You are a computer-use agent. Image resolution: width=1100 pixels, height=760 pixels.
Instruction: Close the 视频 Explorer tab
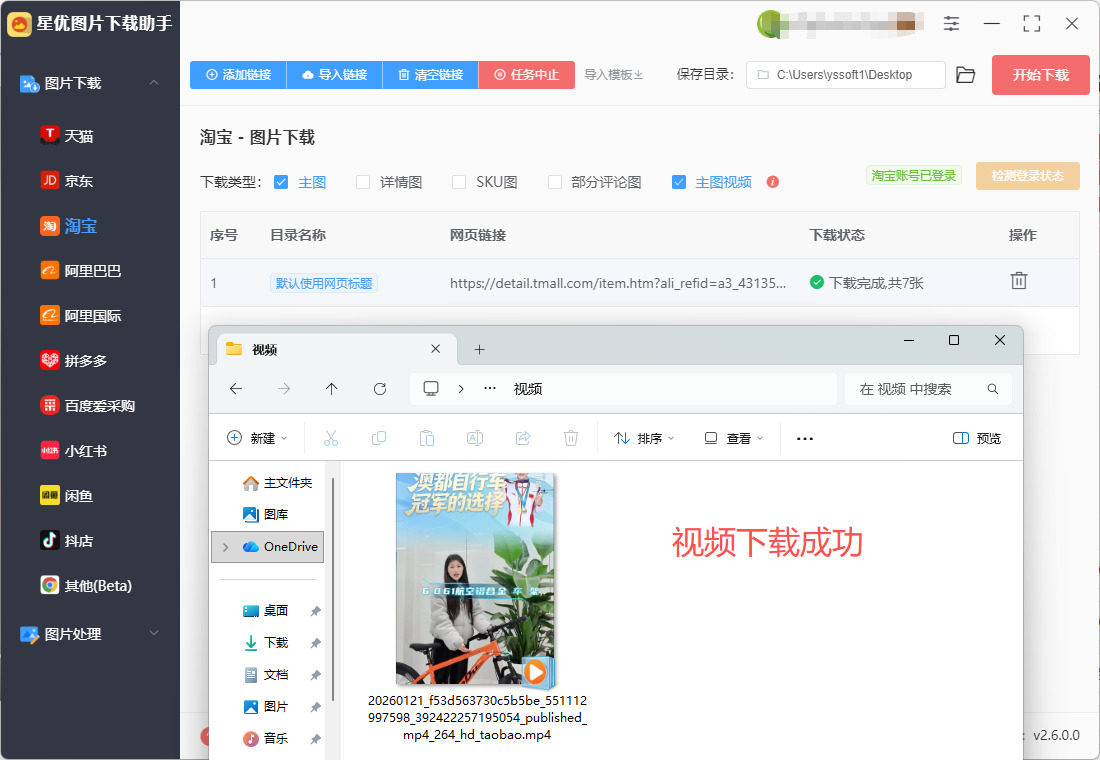pos(436,349)
